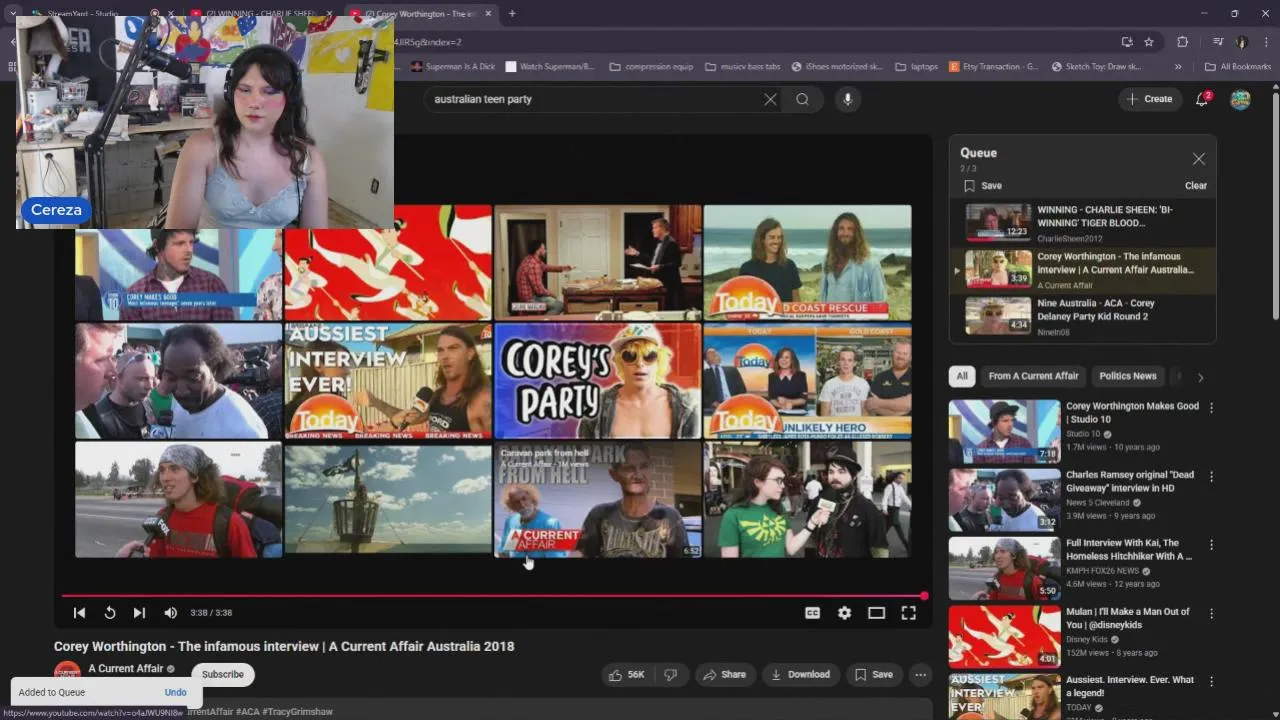The image size is (1280, 720).
Task: Show more filter chips arrow
Action: (x=1200, y=377)
